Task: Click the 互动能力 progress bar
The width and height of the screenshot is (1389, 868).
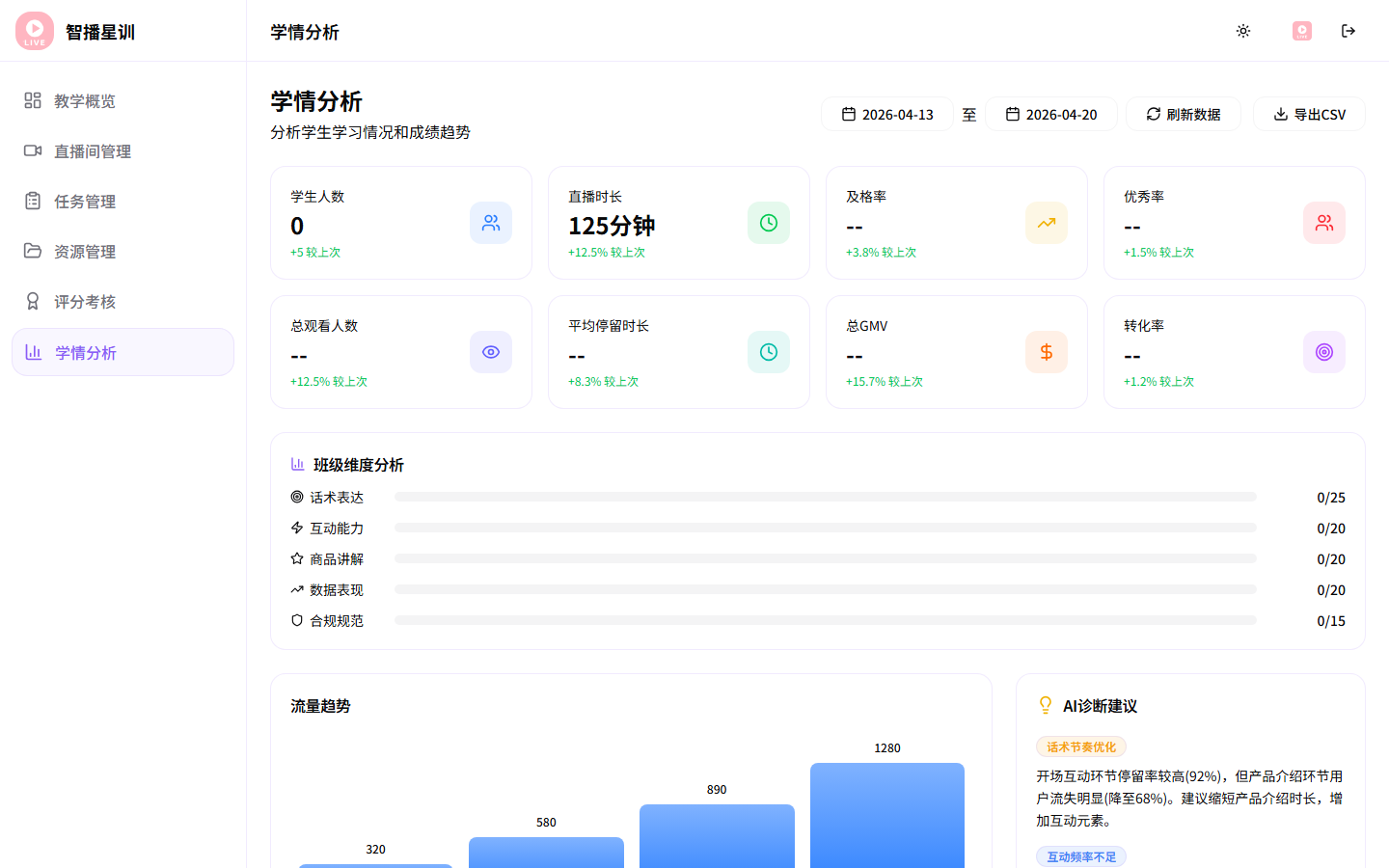Action: tap(826, 528)
